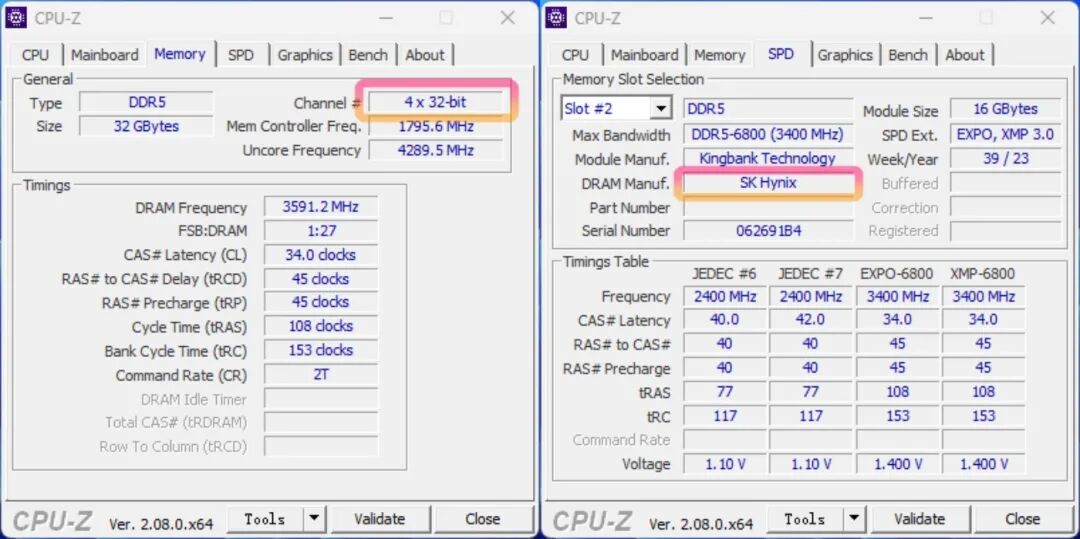
Task: Open the Bench tab in the right window
Action: point(908,55)
